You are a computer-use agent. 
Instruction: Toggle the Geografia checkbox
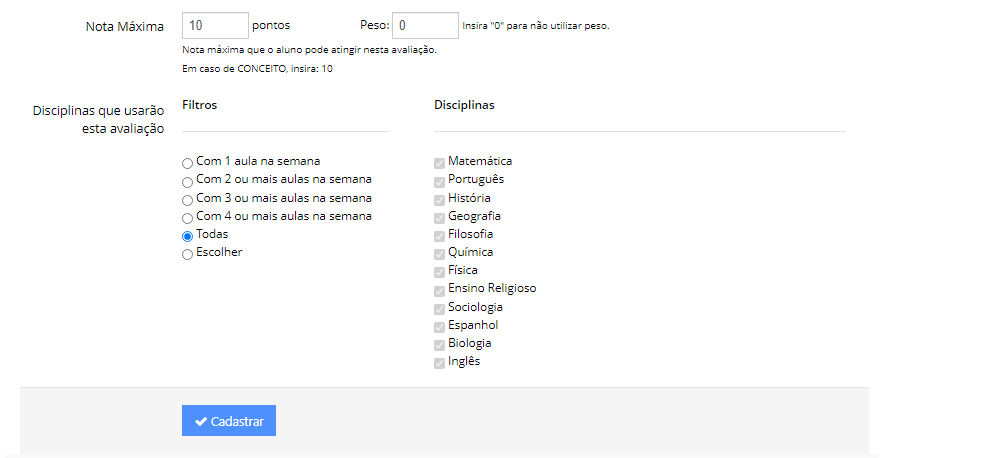[439, 217]
